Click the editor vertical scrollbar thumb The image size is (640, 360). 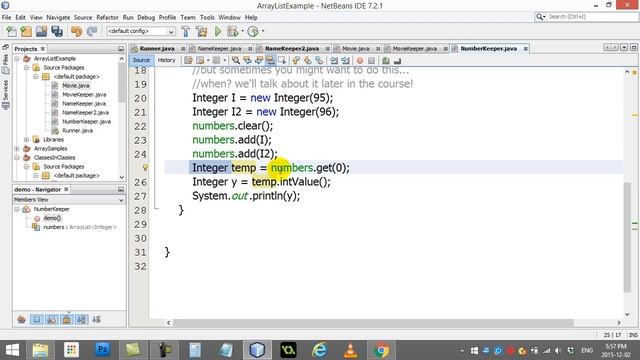(x=627, y=238)
